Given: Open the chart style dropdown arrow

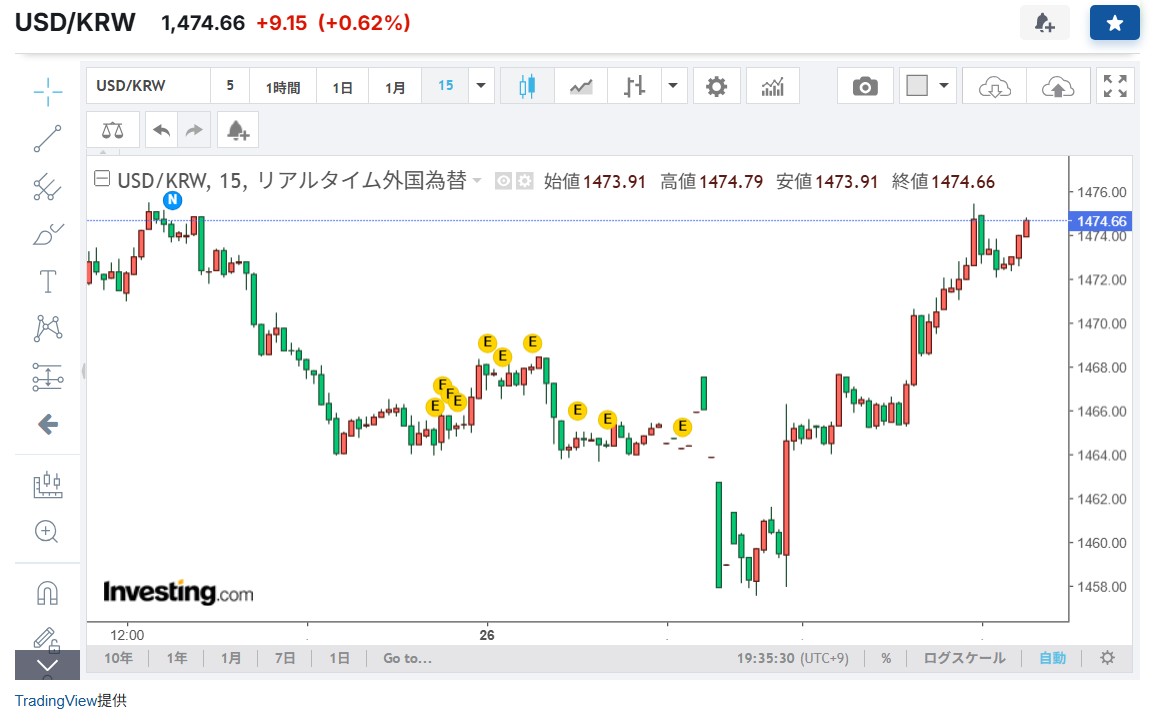Looking at the screenshot, I should click(675, 87).
